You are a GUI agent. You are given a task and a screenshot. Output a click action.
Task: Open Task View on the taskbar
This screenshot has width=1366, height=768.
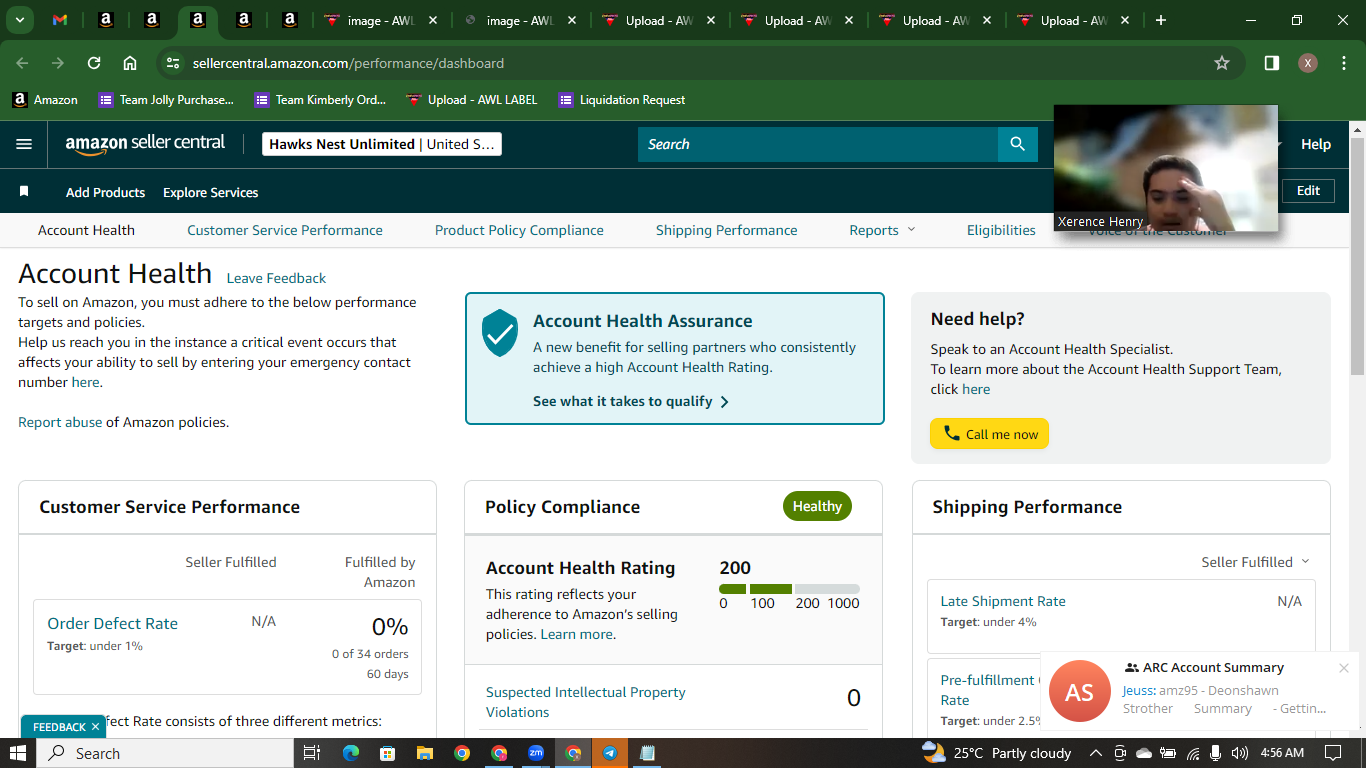click(311, 753)
